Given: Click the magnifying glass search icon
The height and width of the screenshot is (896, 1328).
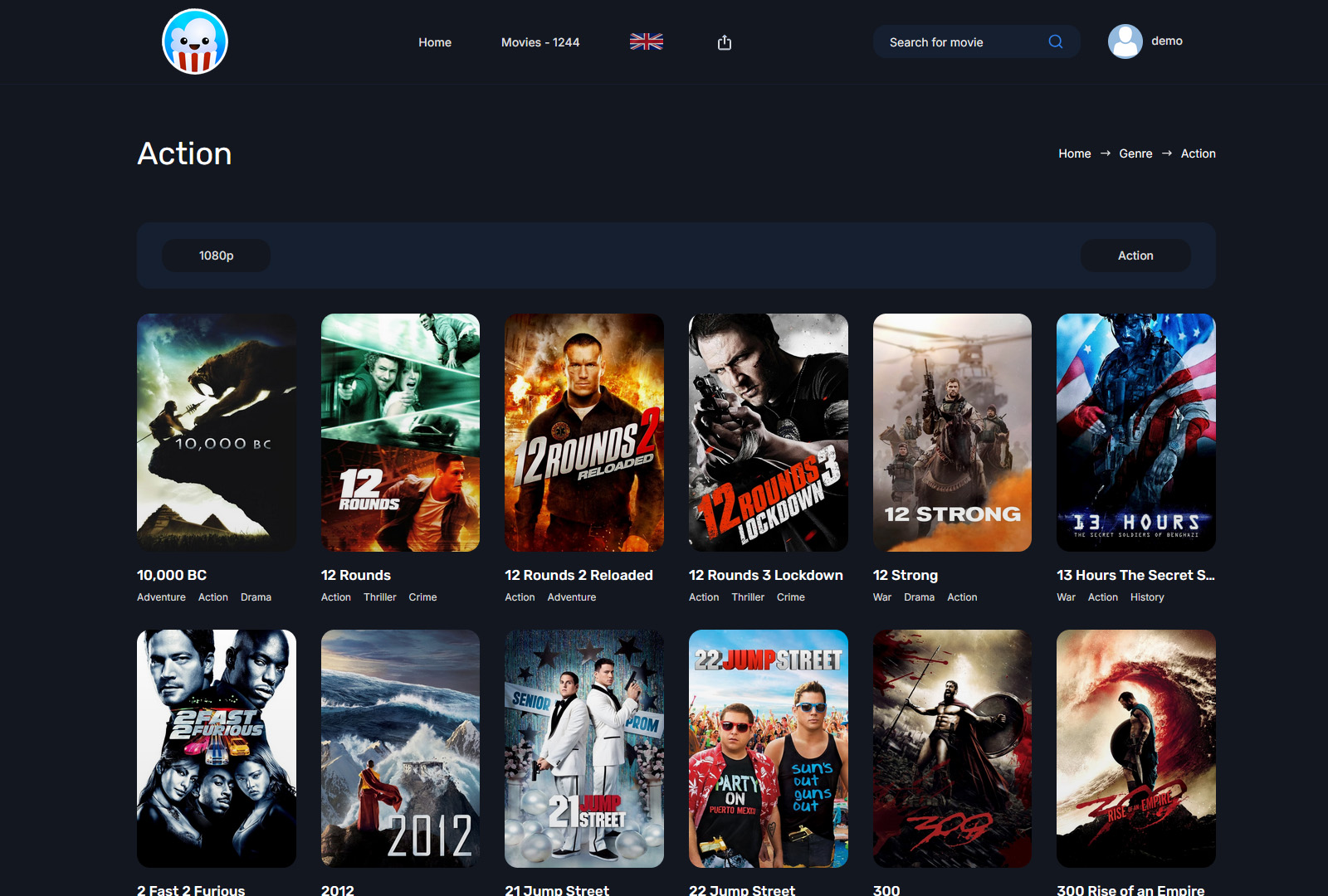Looking at the screenshot, I should tap(1055, 41).
